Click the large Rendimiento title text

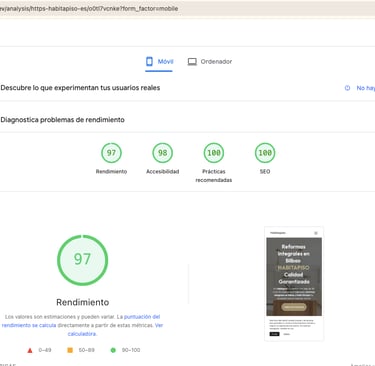coord(82,302)
